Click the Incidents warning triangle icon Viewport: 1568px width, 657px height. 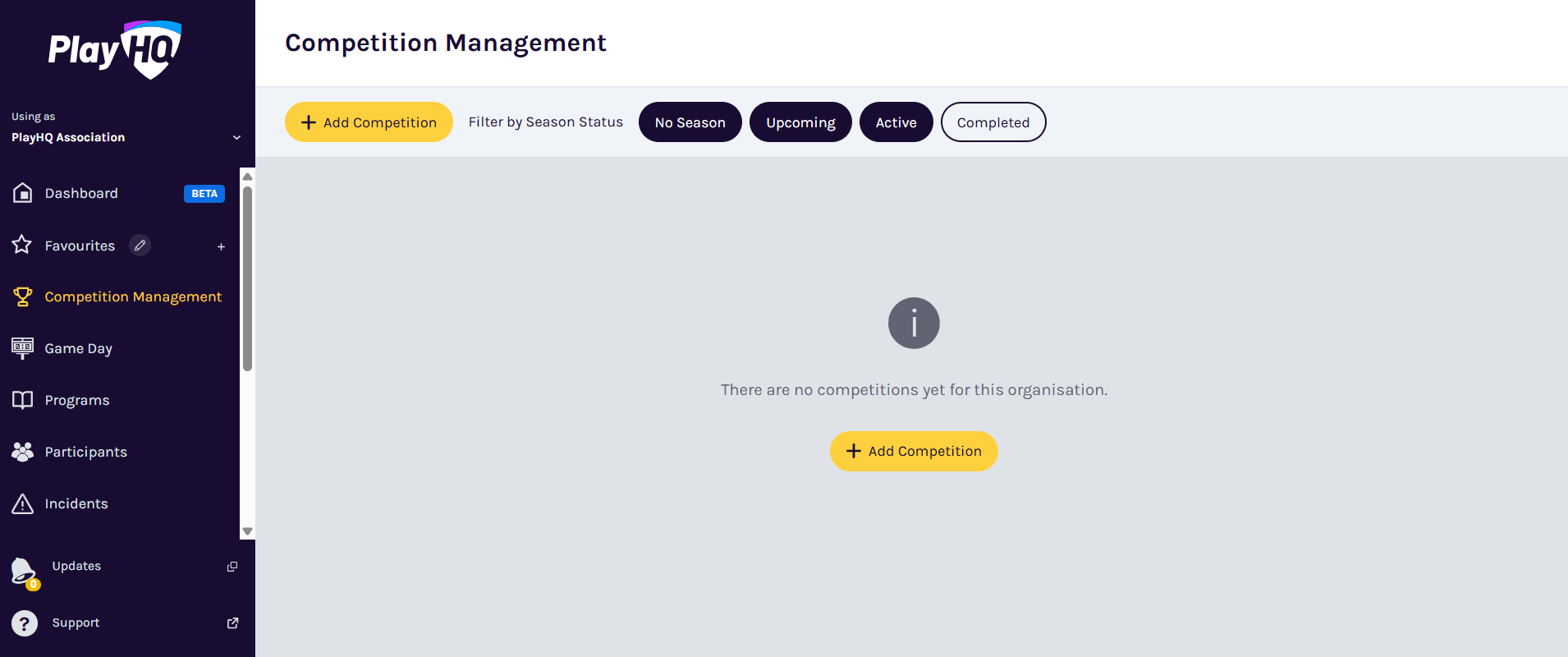(22, 503)
